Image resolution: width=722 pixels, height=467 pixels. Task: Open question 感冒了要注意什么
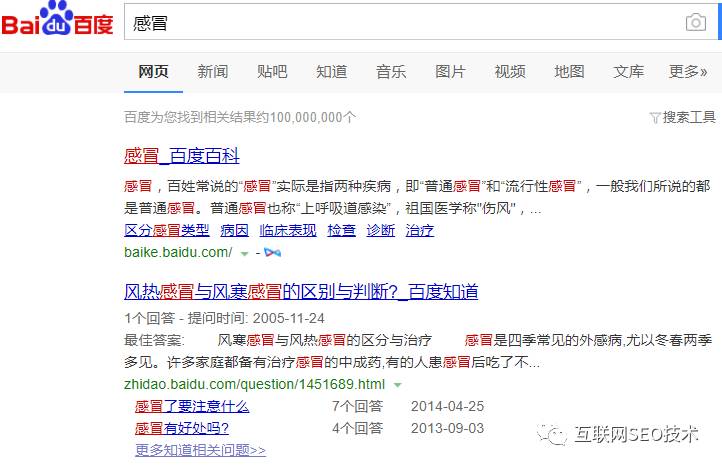click(192, 406)
